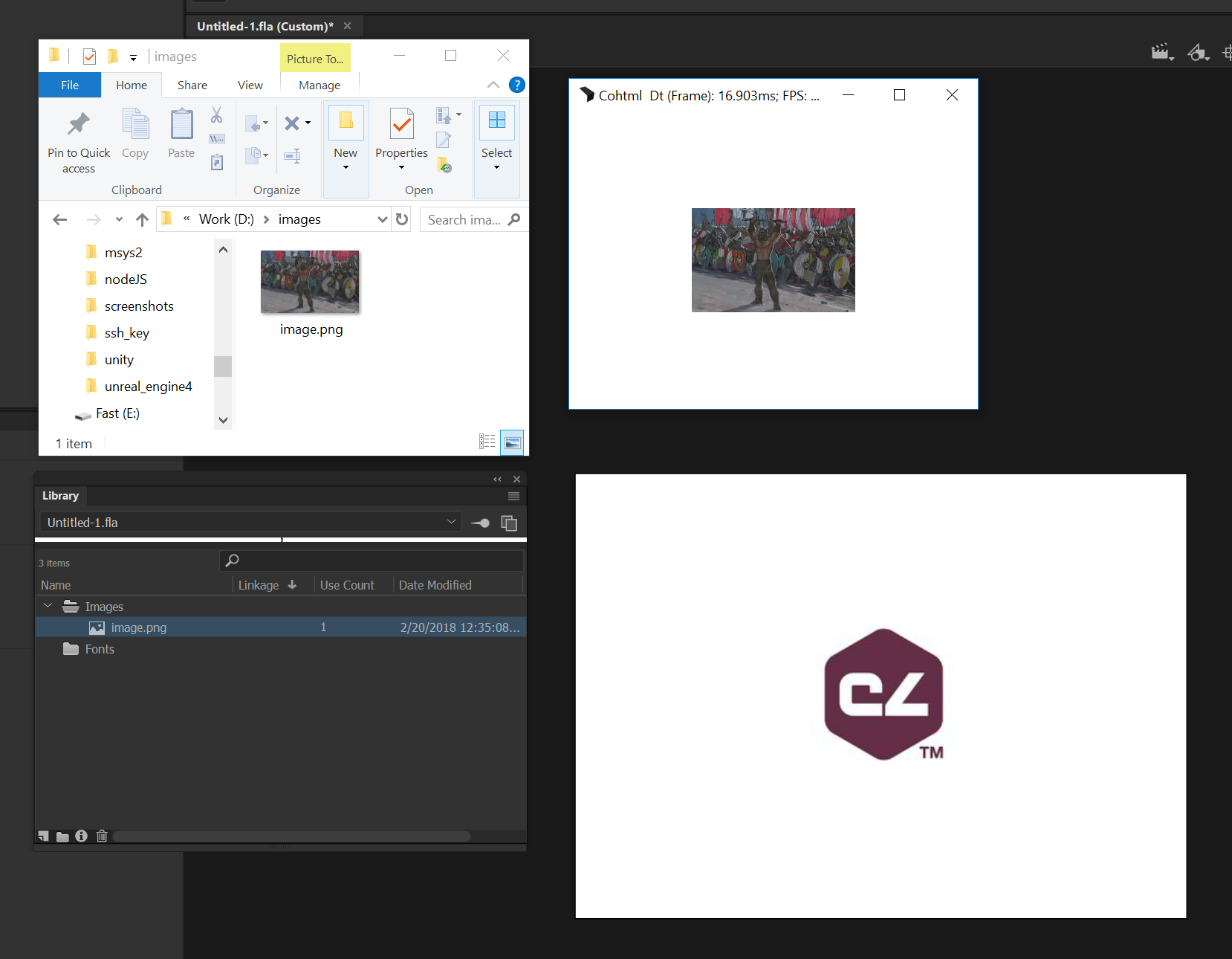1232x959 pixels.
Task: Collapse the Explorer ribbon
Action: pos(493,85)
